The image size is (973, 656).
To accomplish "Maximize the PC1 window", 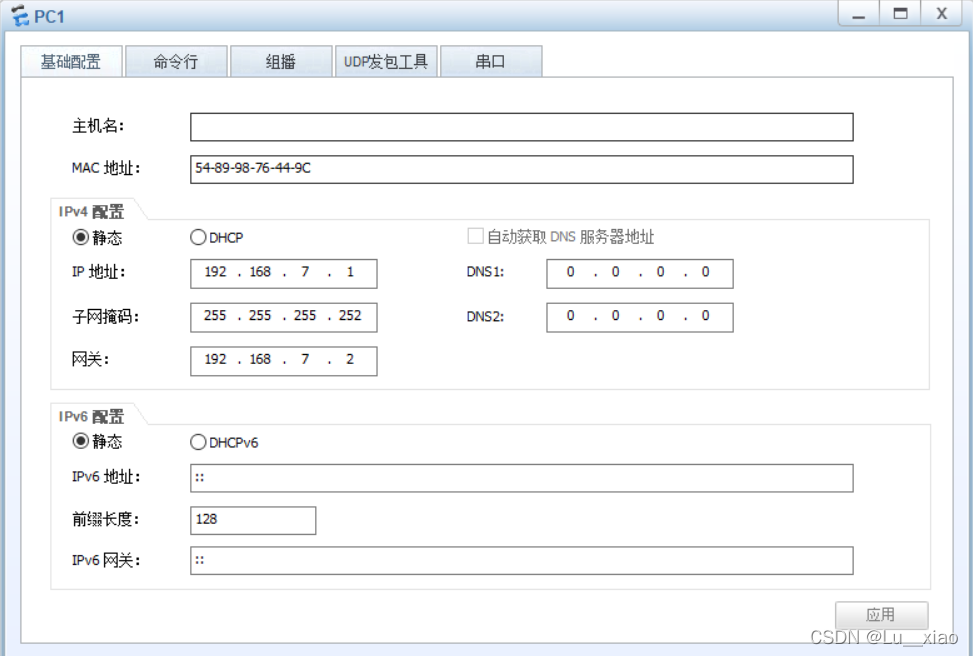I will click(x=900, y=14).
